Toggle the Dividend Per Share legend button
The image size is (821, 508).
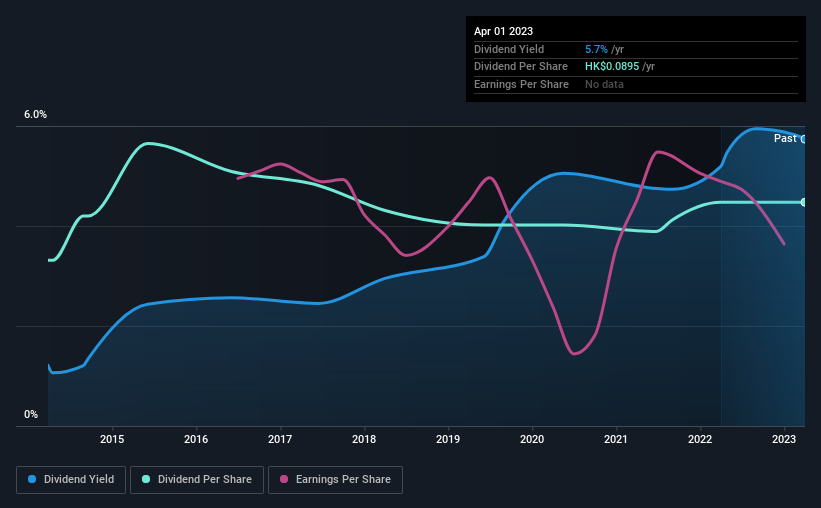point(197,480)
